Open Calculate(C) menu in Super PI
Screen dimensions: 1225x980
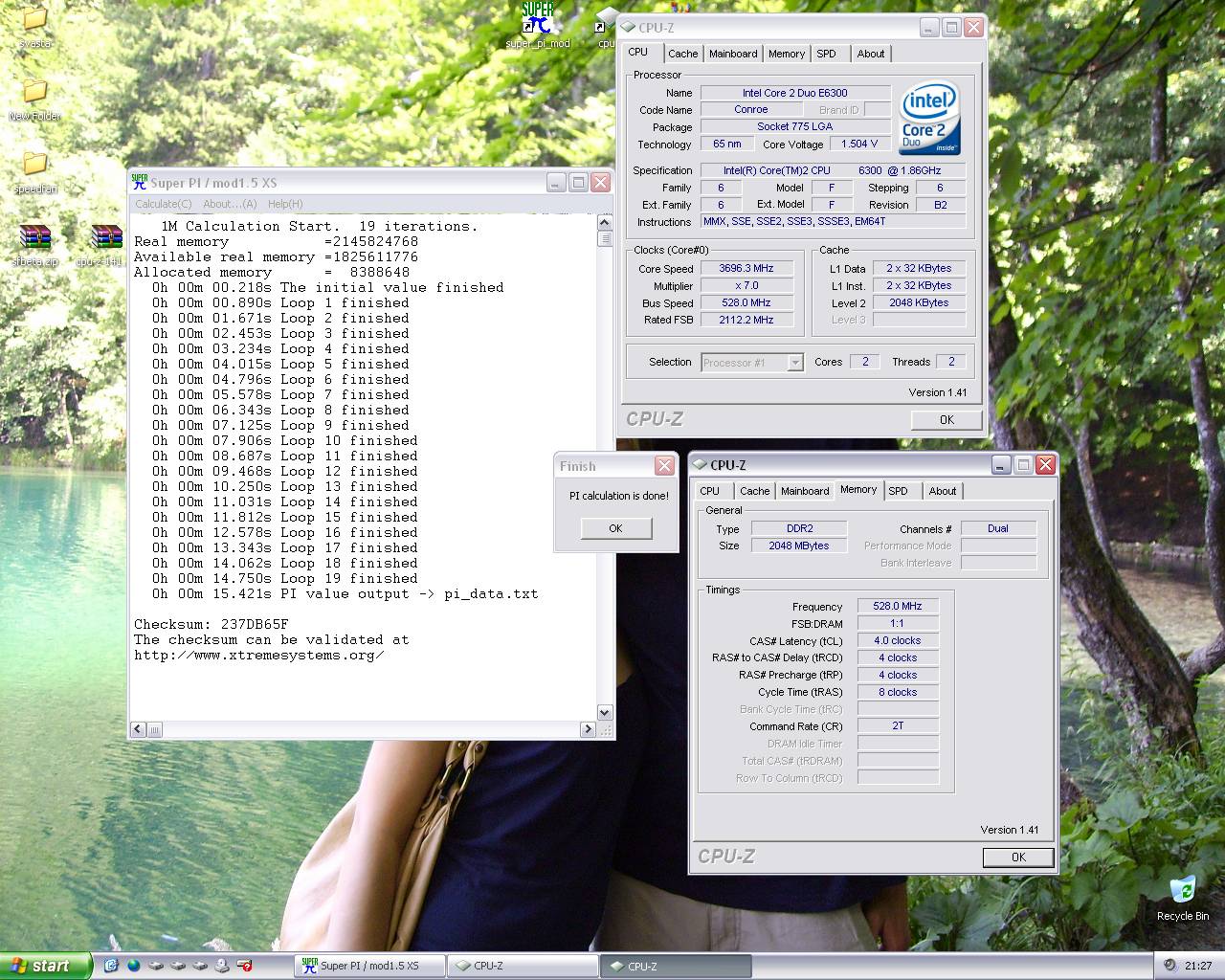pyautogui.click(x=163, y=204)
